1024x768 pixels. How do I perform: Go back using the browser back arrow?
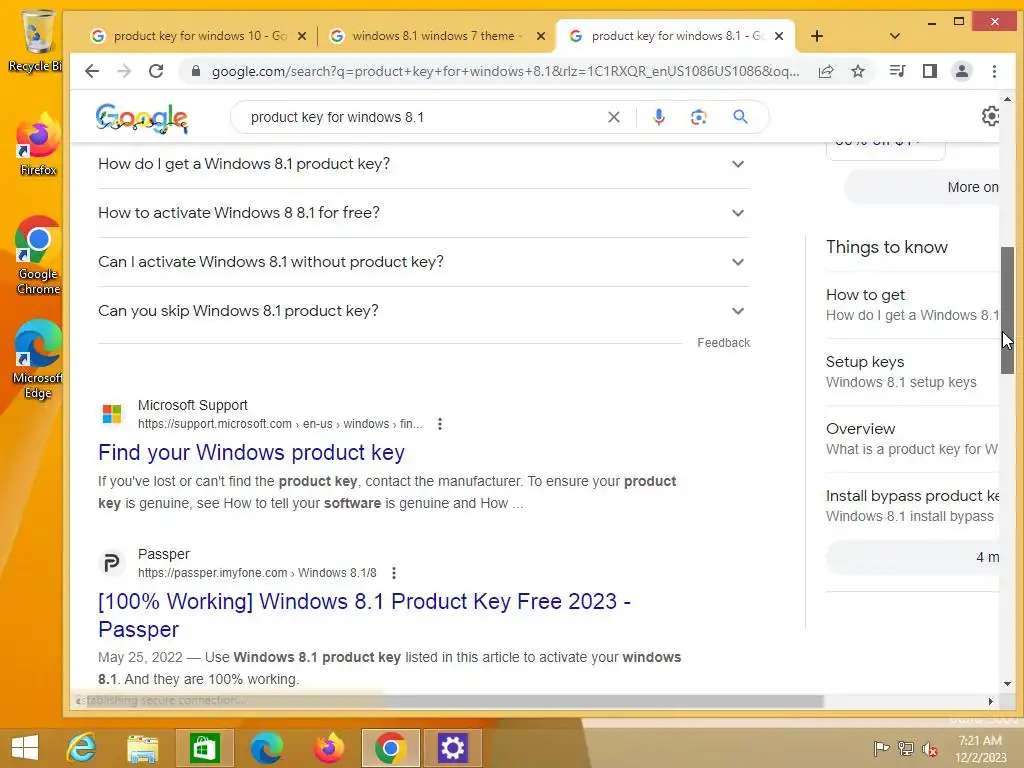(92, 71)
